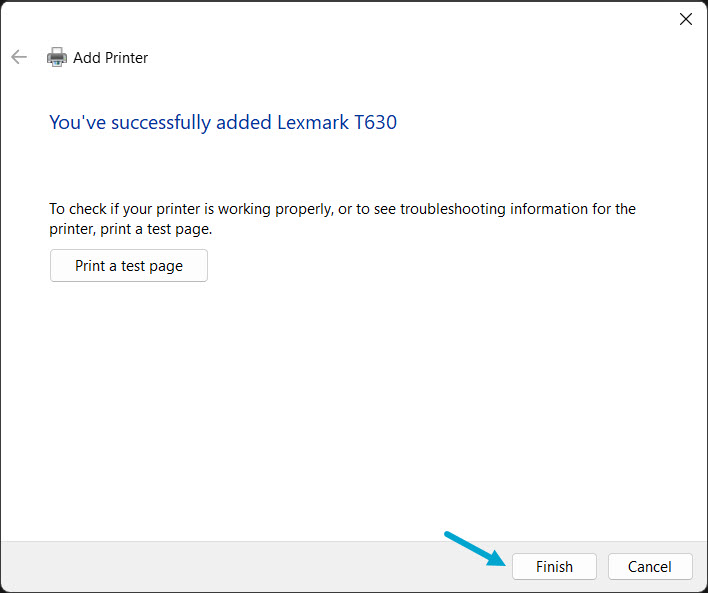Go back using the left arrow icon
This screenshot has height=593, width=708.
click(x=19, y=57)
